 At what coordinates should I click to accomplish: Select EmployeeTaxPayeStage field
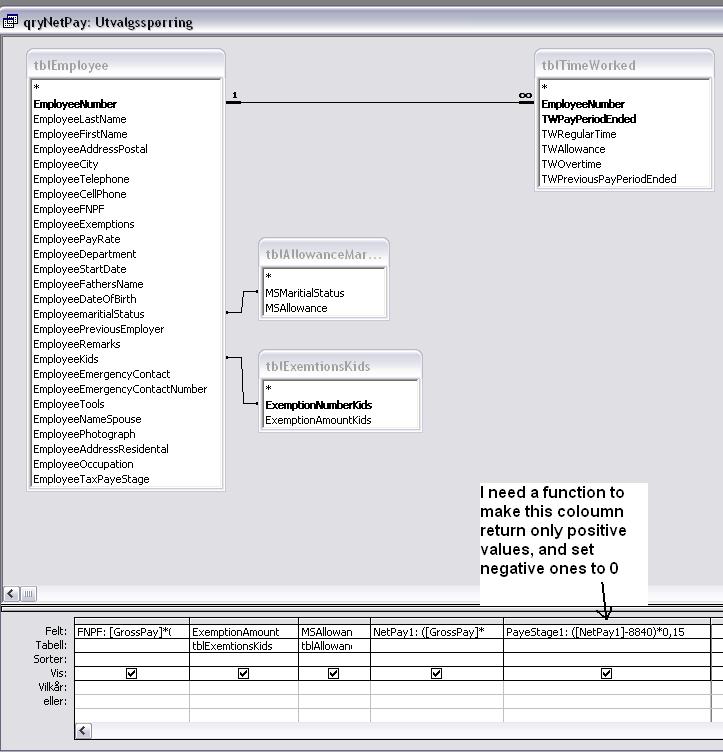[x=126, y=479]
